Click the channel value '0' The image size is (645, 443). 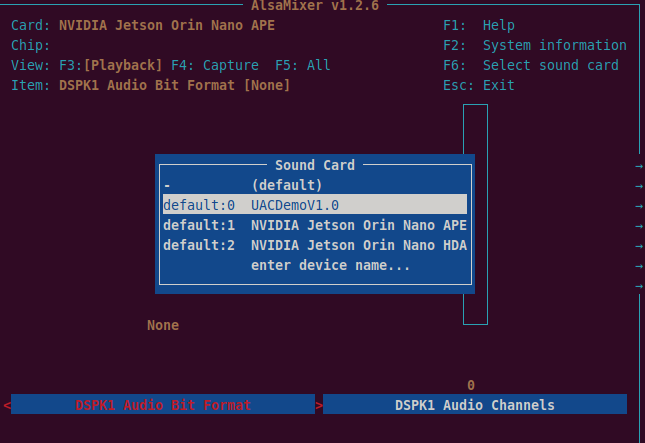pos(471,385)
